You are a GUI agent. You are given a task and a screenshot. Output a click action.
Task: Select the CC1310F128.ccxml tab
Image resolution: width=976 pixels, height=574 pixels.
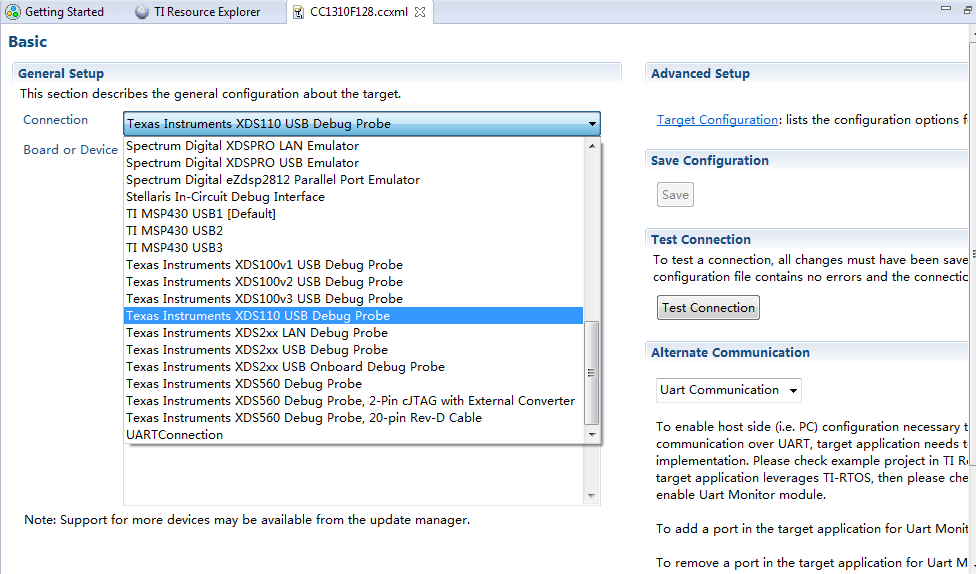point(359,12)
